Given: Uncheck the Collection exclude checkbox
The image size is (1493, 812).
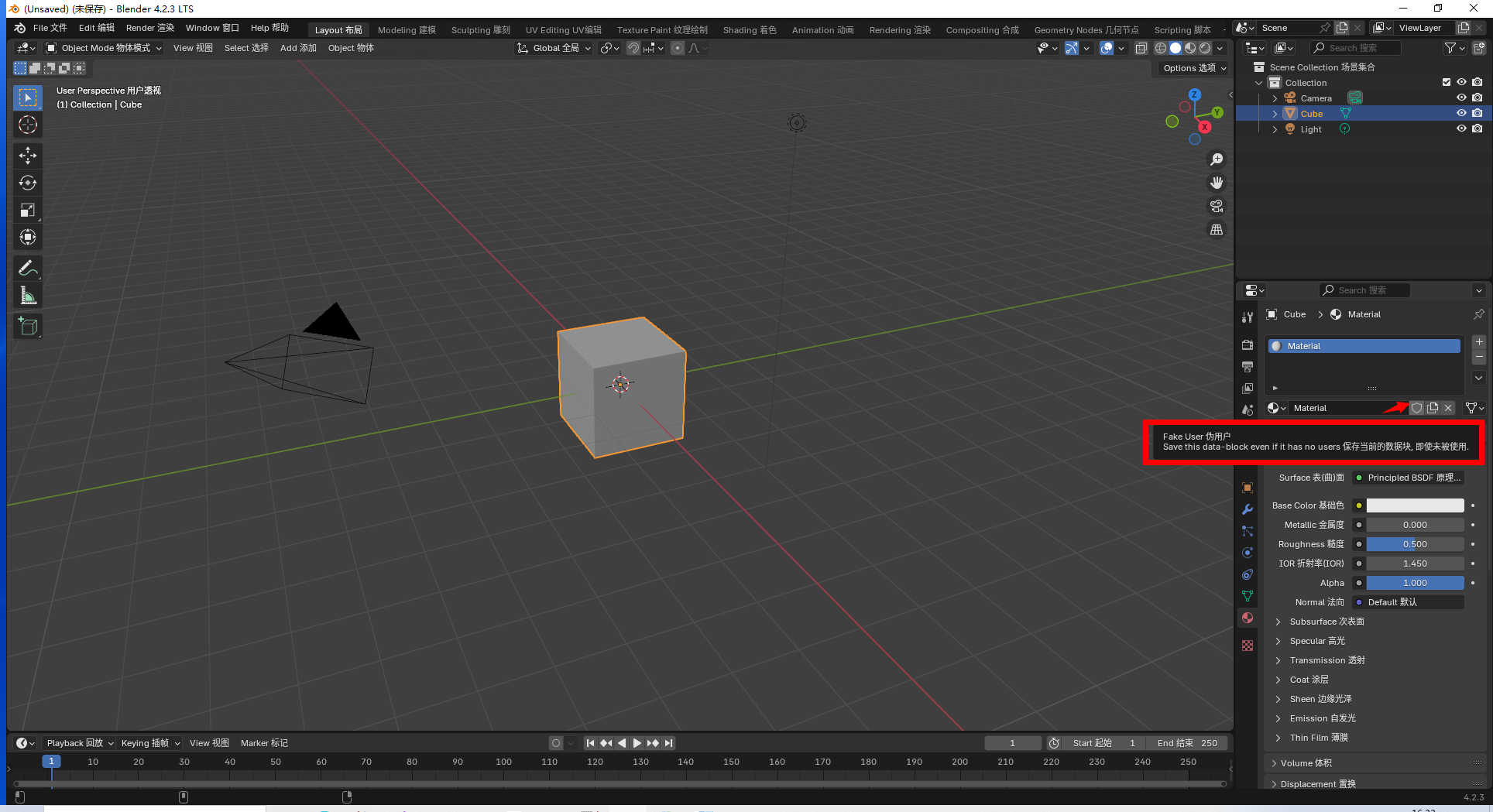Looking at the screenshot, I should coord(1446,82).
